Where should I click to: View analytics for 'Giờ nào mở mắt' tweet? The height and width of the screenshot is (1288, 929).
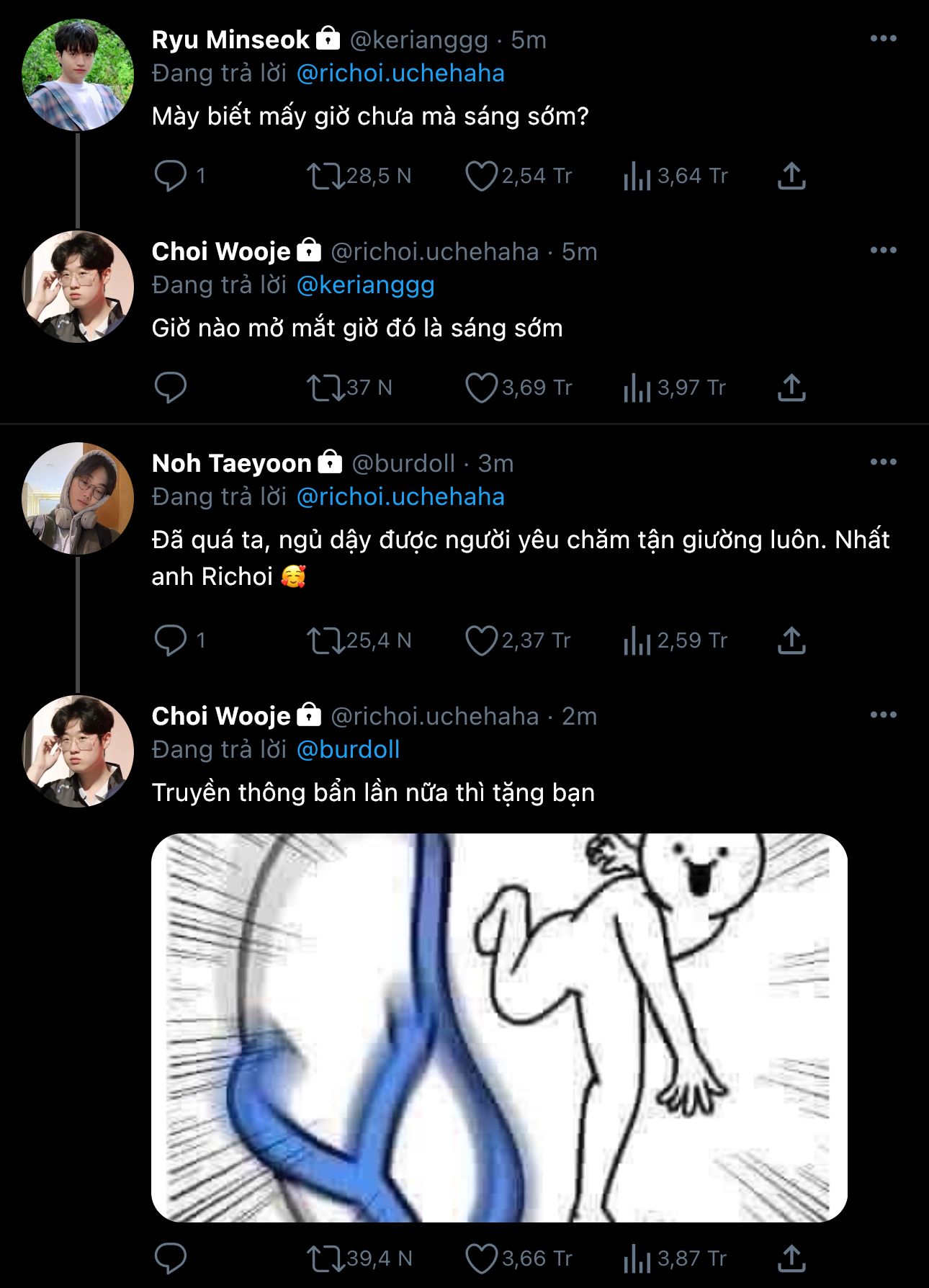[637, 388]
